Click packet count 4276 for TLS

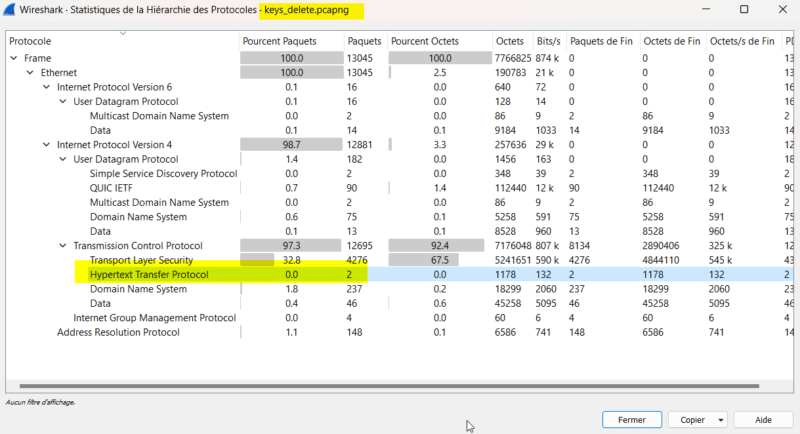[357, 260]
